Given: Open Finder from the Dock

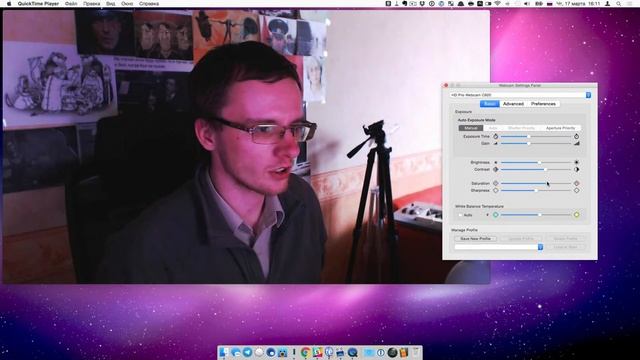Looking at the screenshot, I should coord(224,352).
